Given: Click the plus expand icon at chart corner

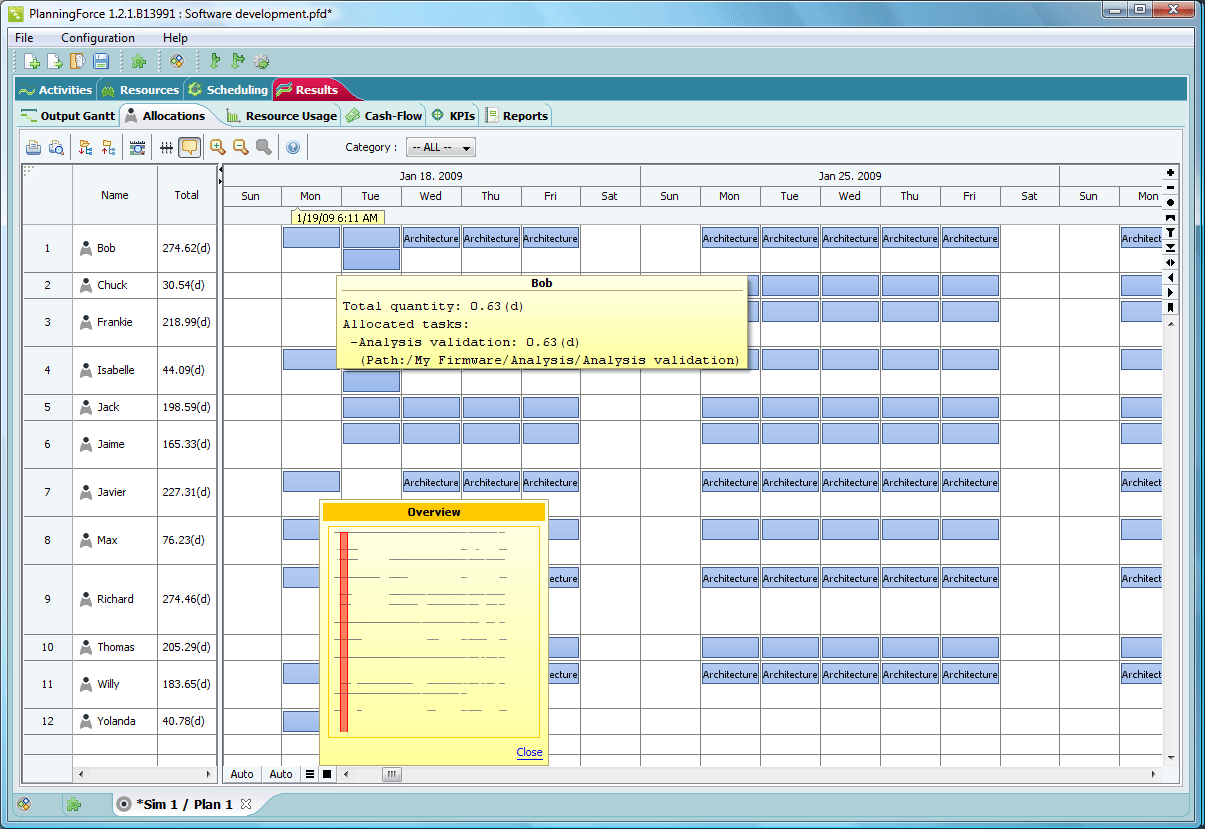Looking at the screenshot, I should click(x=1171, y=172).
